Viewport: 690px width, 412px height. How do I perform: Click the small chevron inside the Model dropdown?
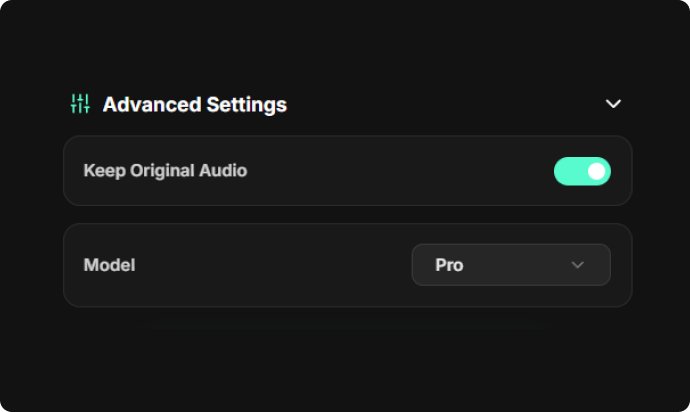click(x=577, y=265)
